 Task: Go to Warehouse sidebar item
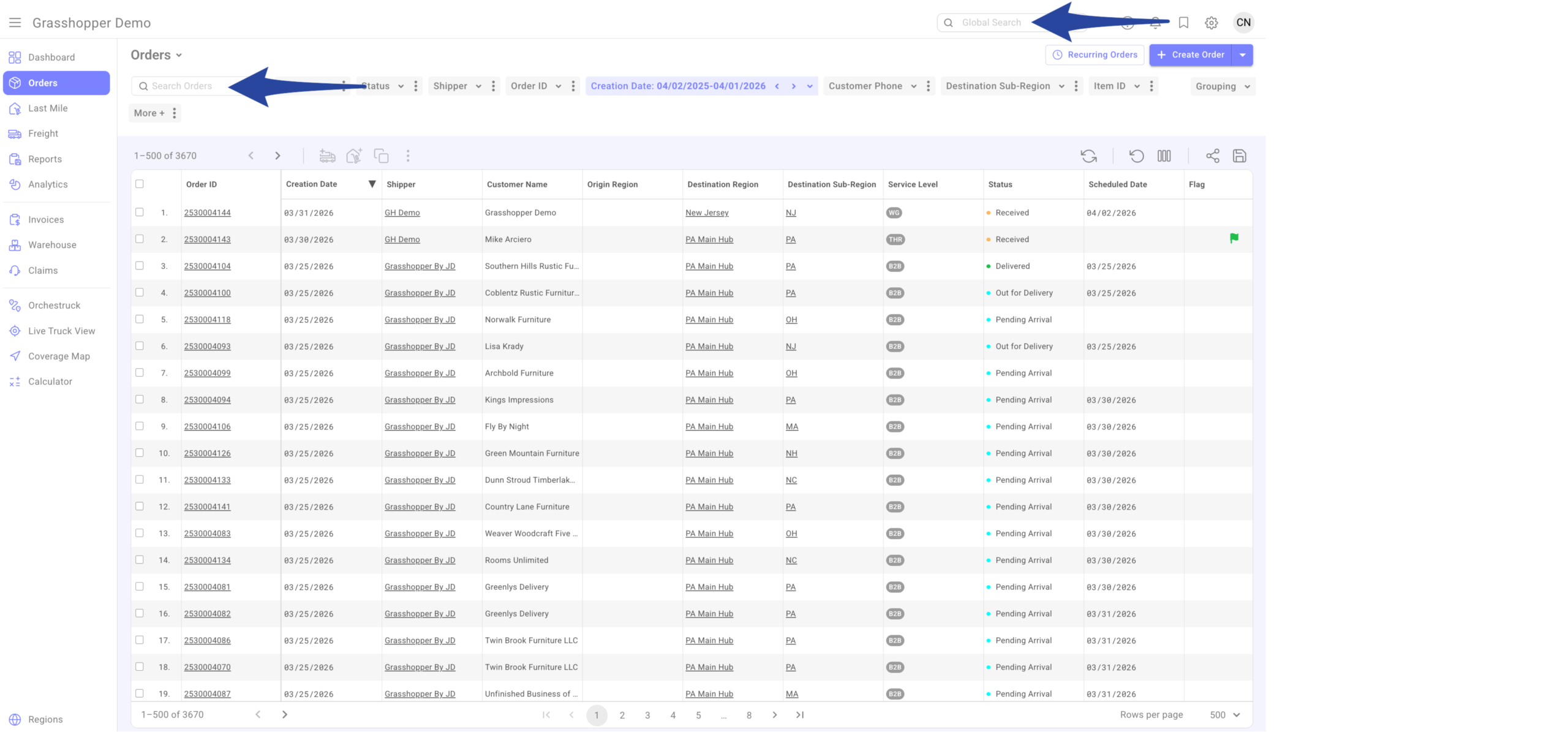52,245
